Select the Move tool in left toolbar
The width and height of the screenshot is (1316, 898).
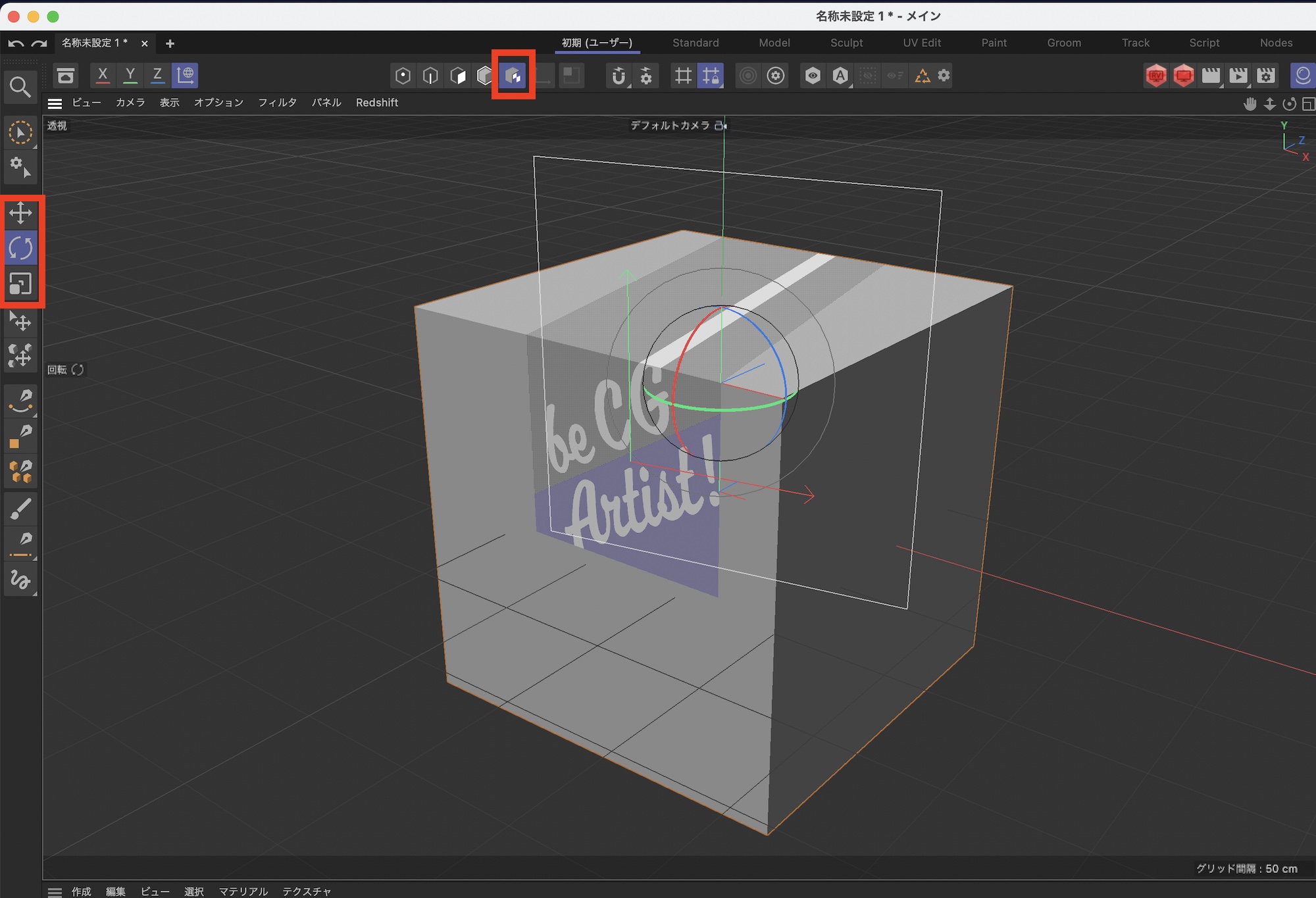point(20,213)
